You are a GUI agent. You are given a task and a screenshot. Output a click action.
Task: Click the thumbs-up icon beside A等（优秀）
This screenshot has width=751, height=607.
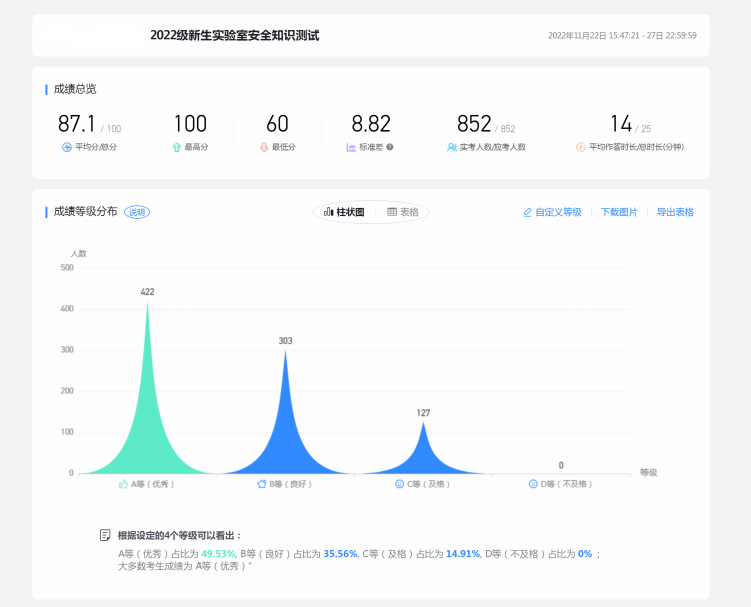[123, 484]
